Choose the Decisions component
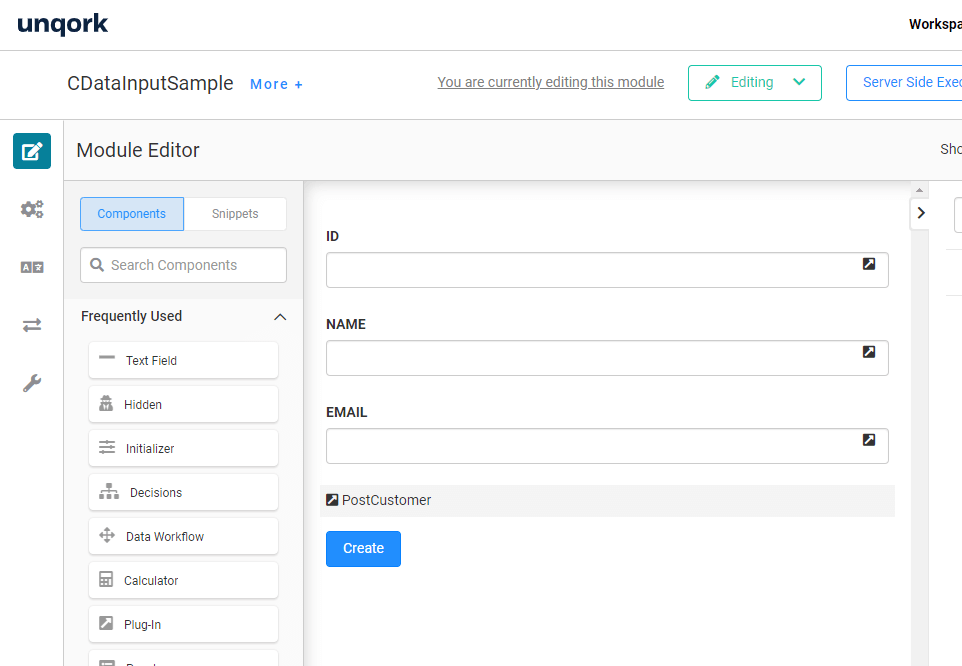Screen dimensions: 962x666 [183, 493]
